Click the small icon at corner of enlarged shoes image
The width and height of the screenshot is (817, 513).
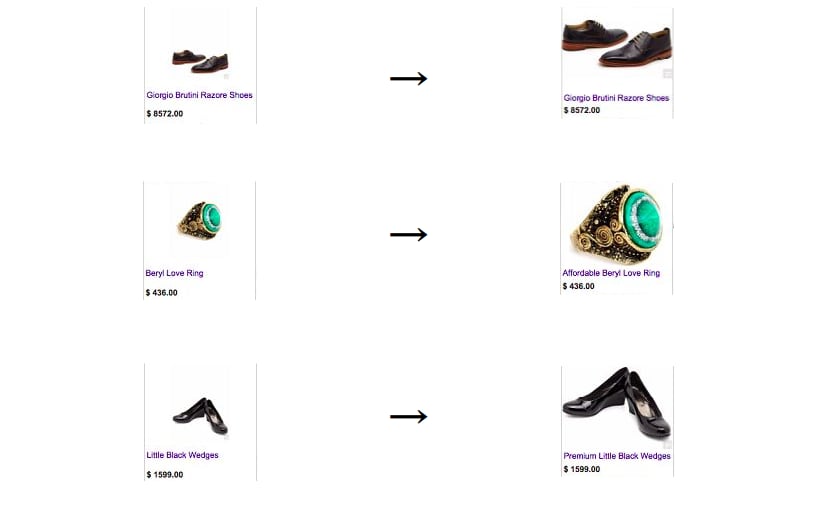coord(667,74)
